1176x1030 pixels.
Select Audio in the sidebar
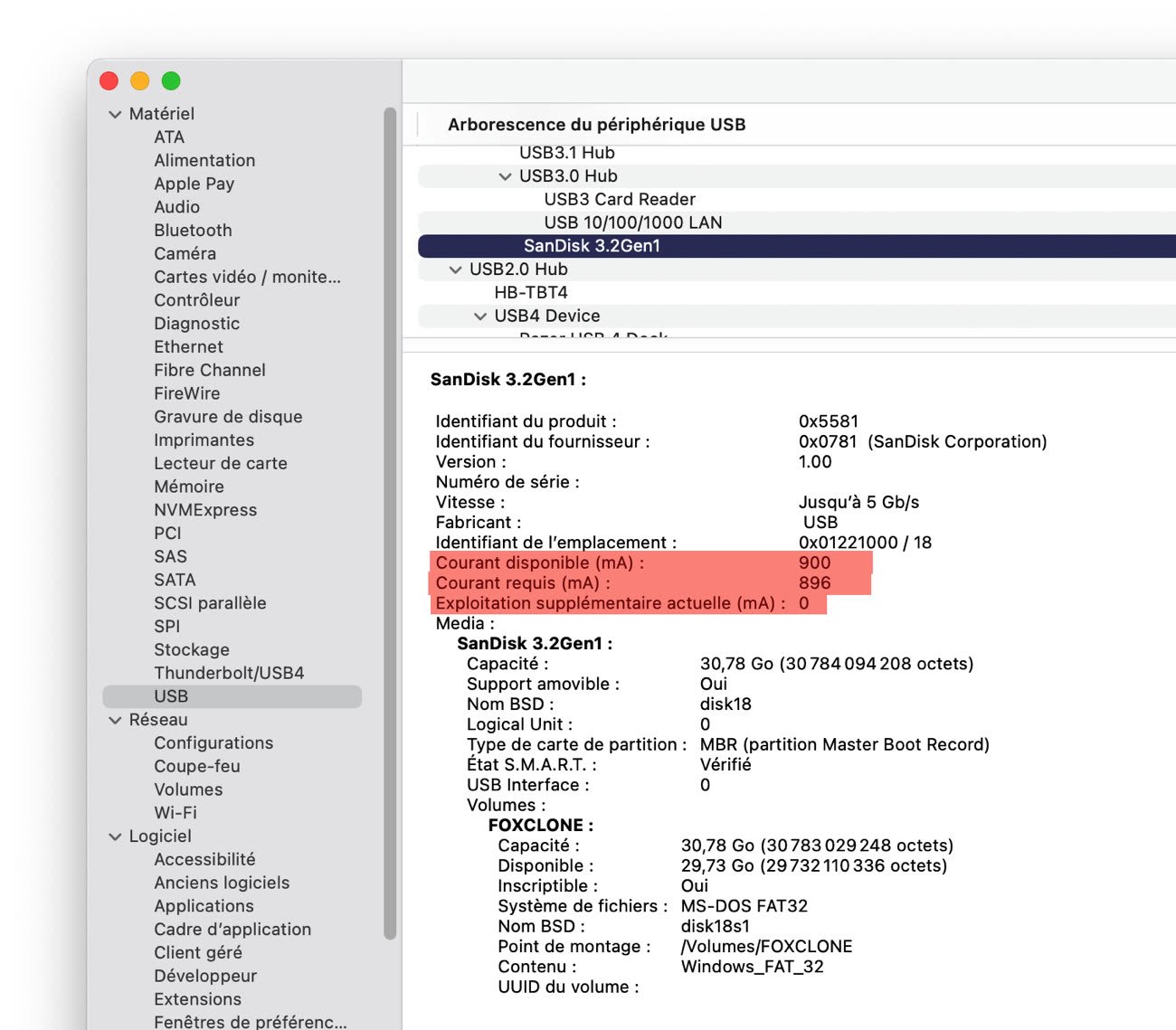coord(176,207)
